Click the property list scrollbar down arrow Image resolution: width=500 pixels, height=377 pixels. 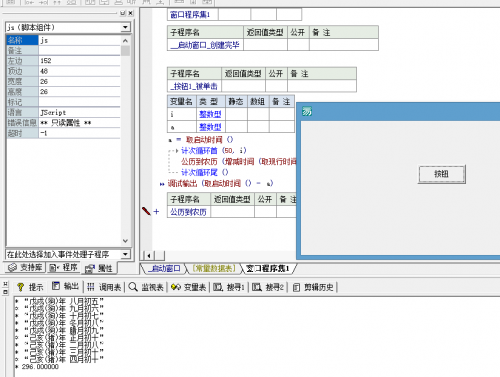pos(125,241)
